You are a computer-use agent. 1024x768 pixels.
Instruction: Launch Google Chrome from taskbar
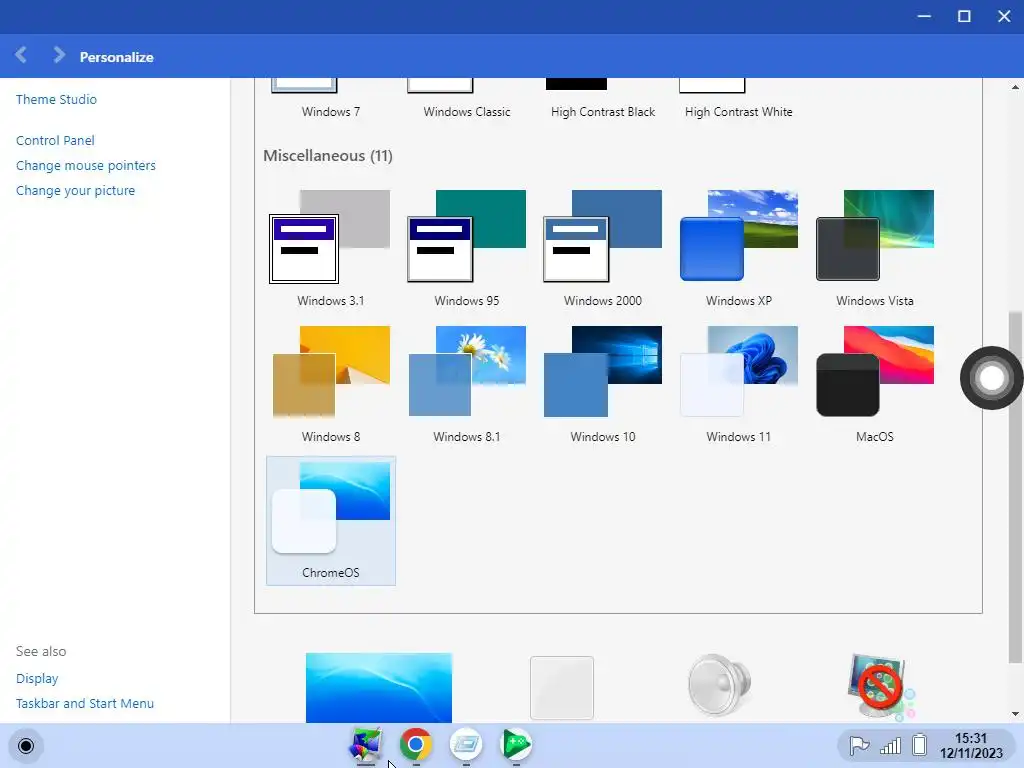pos(416,744)
